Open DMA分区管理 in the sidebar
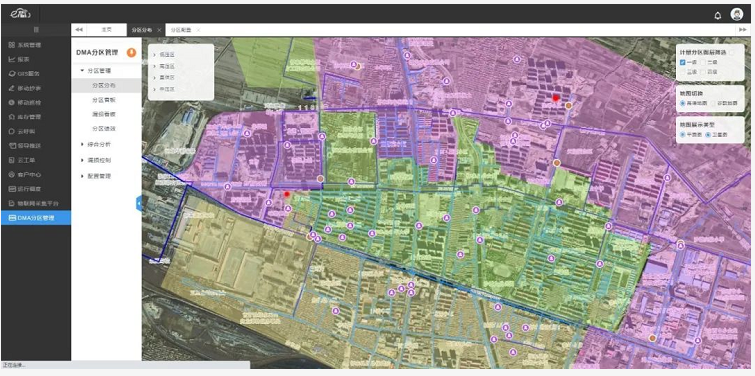Screen dimensions: 755x376 click(x=36, y=218)
